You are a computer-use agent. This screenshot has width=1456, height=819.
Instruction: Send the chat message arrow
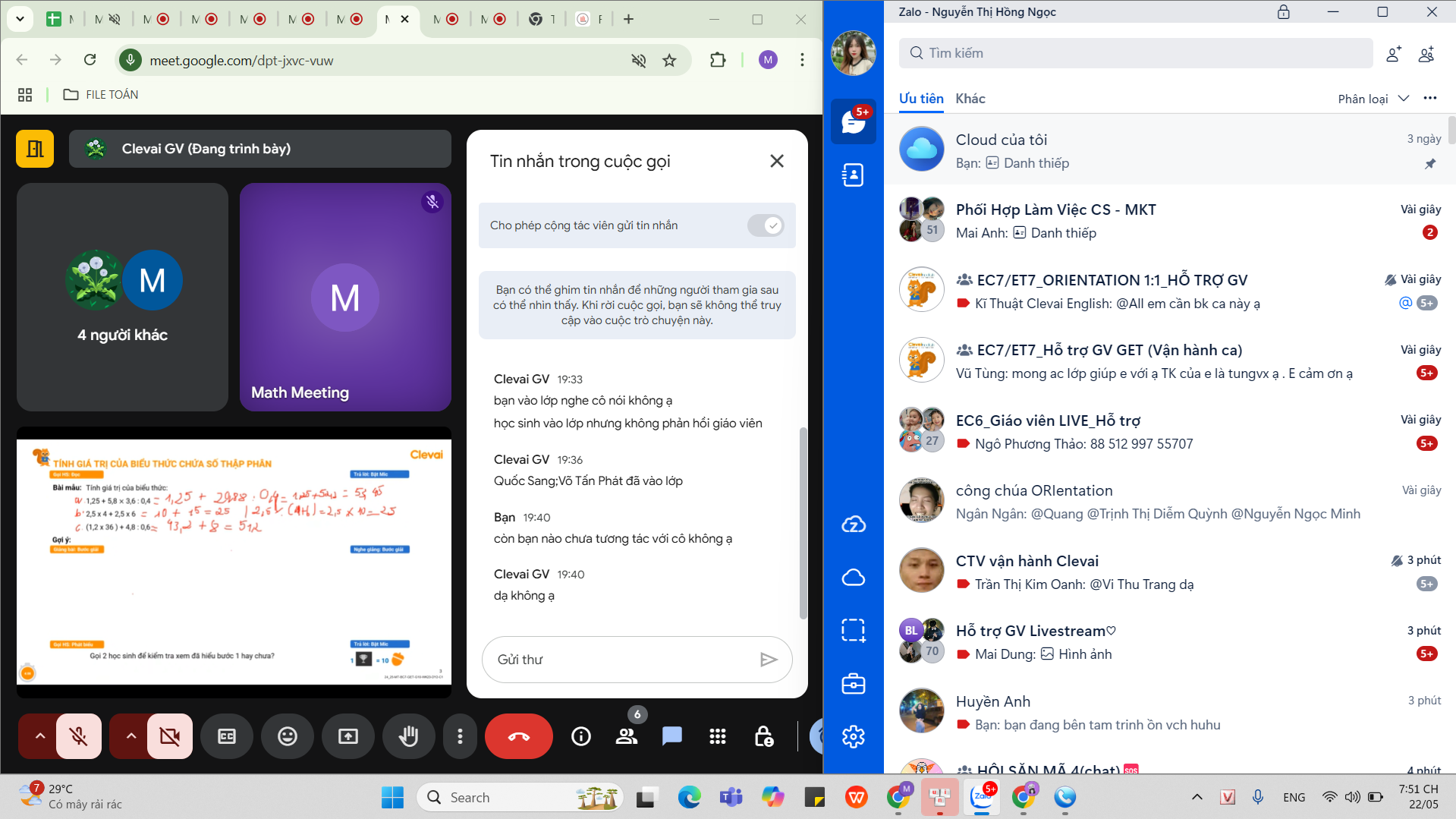(769, 660)
